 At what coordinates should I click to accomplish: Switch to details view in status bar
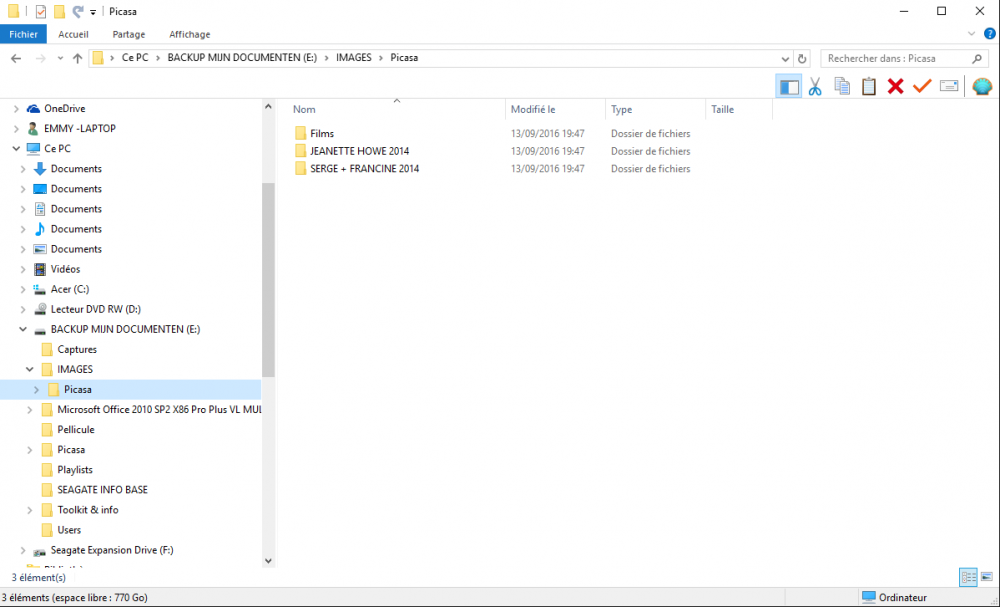click(x=968, y=578)
